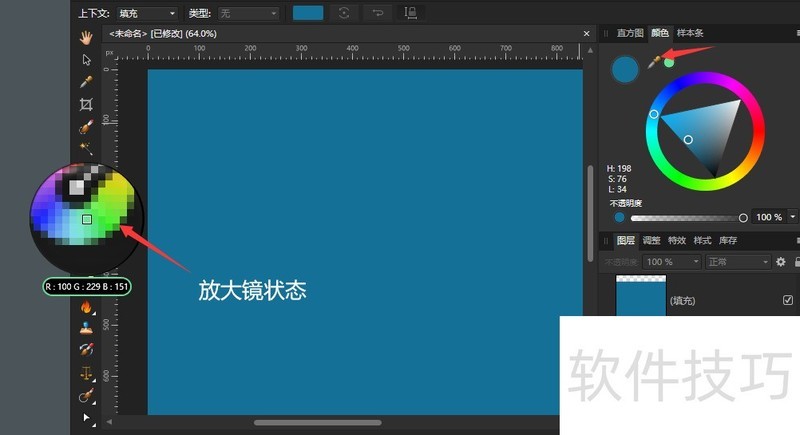Image resolution: width=800 pixels, height=435 pixels.
Task: Switch to the 直方图 (Histogram) tab
Action: (630, 33)
